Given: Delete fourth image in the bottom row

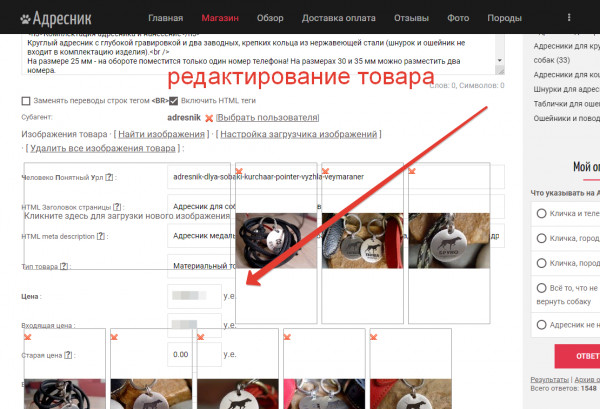Looking at the screenshot, I should tap(287, 337).
